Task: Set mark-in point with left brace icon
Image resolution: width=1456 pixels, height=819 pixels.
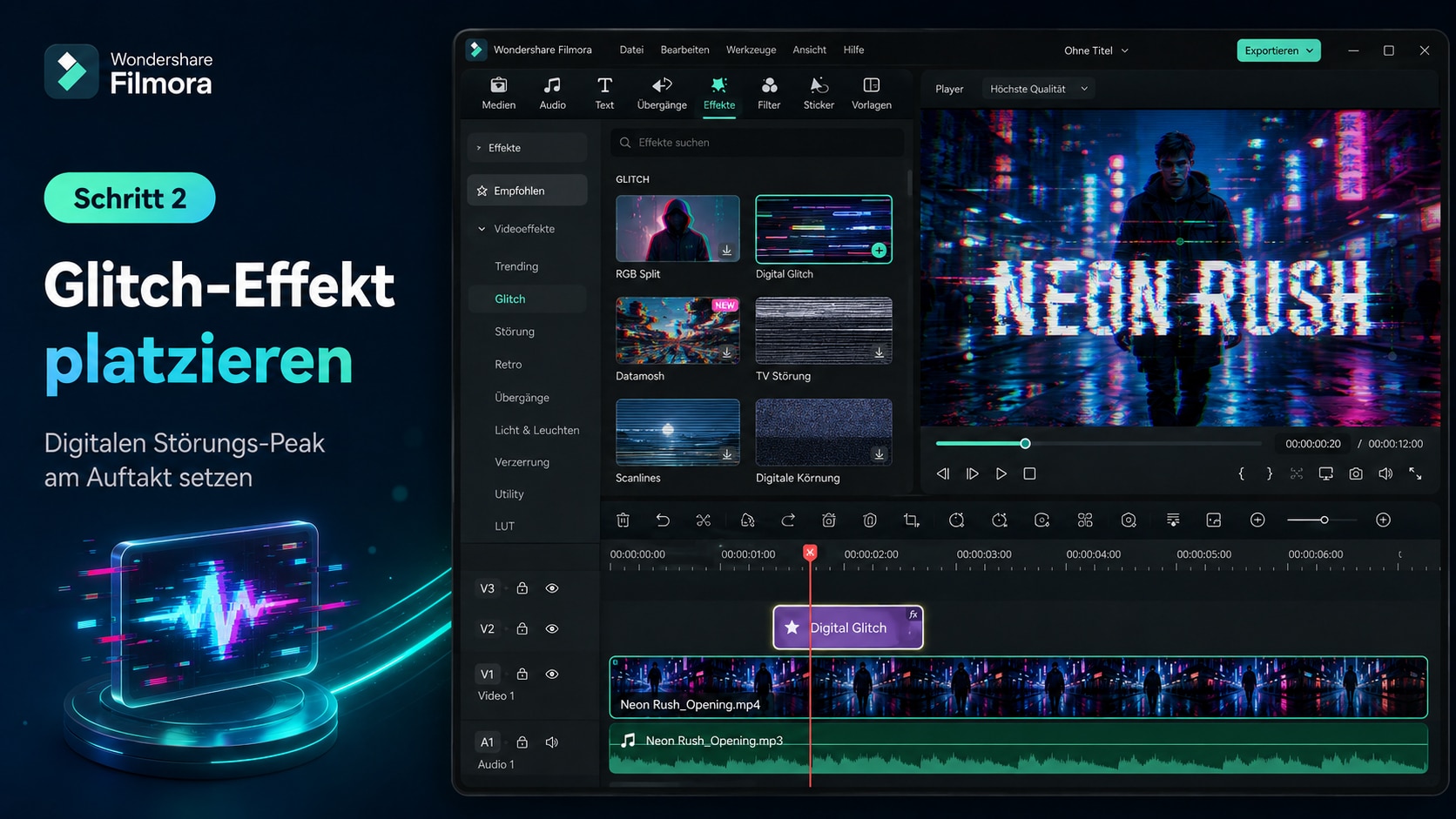Action: [1242, 473]
